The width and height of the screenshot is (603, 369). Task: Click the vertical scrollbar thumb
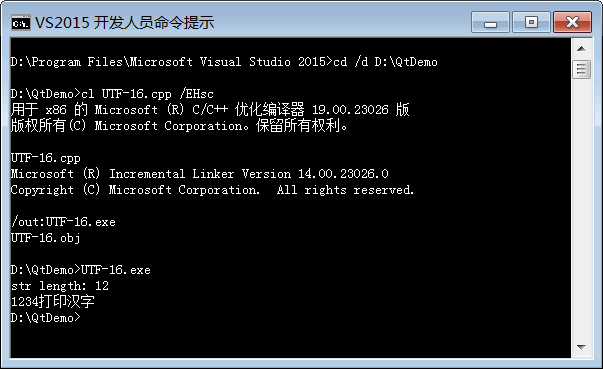581,70
